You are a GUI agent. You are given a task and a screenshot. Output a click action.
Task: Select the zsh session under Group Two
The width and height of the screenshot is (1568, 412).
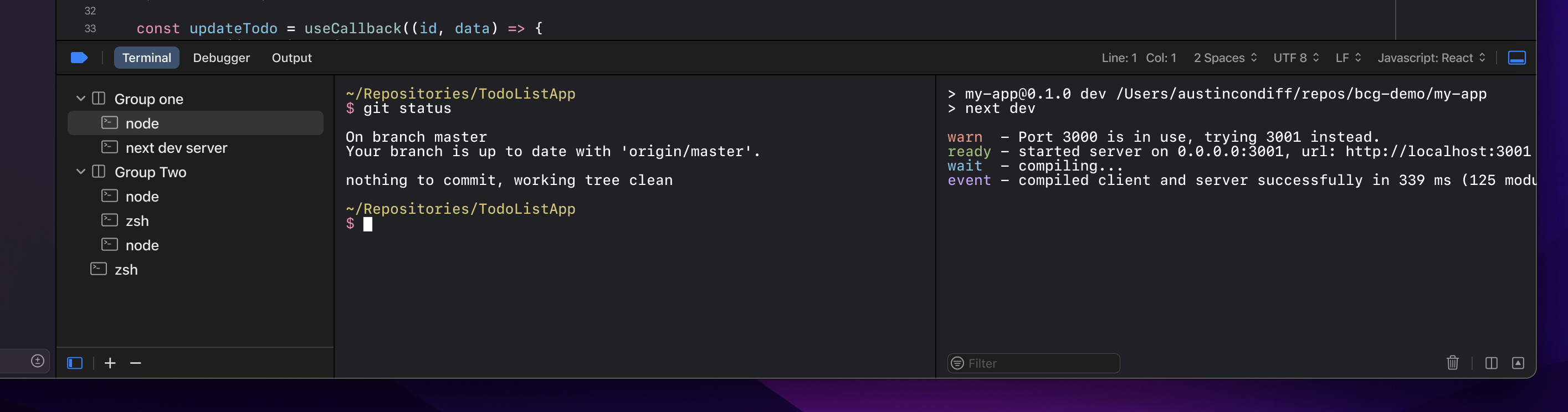pos(137,220)
